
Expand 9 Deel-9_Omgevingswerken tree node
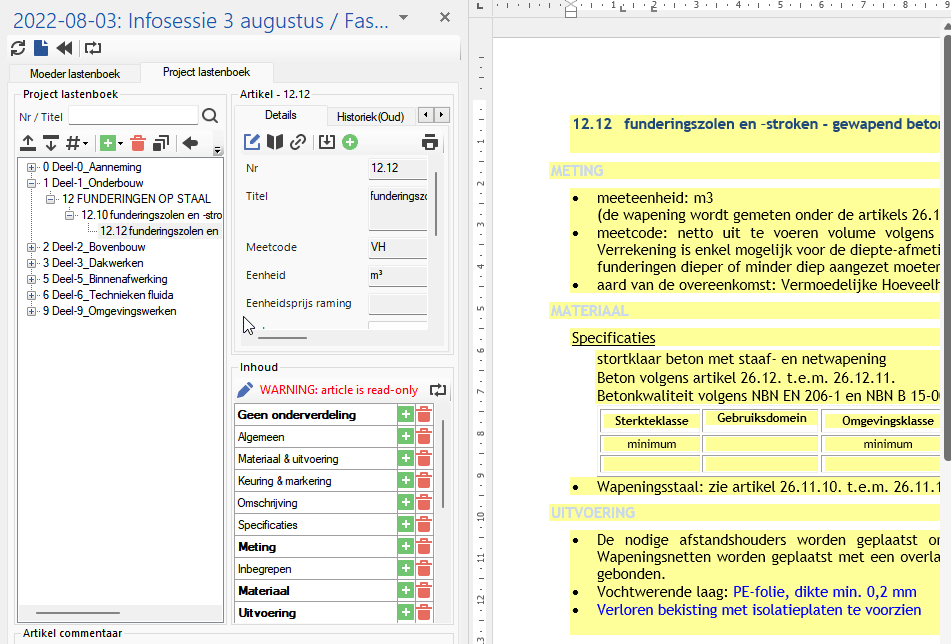tap(31, 311)
